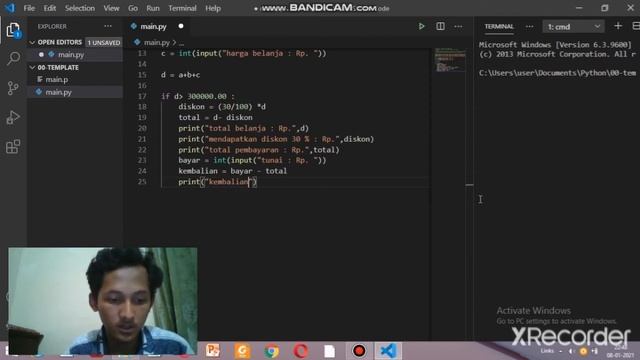Click the editor vertical scrollbar marker
Image resolution: width=640 pixels, height=360 pixels.
469,185
